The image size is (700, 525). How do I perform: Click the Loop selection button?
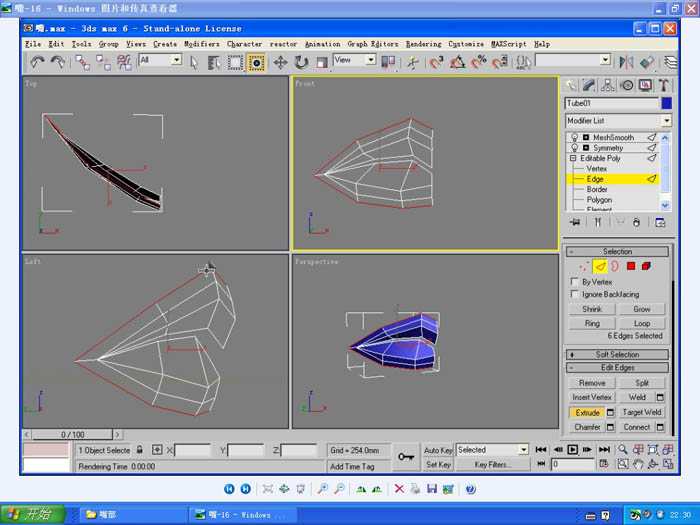[x=641, y=323]
